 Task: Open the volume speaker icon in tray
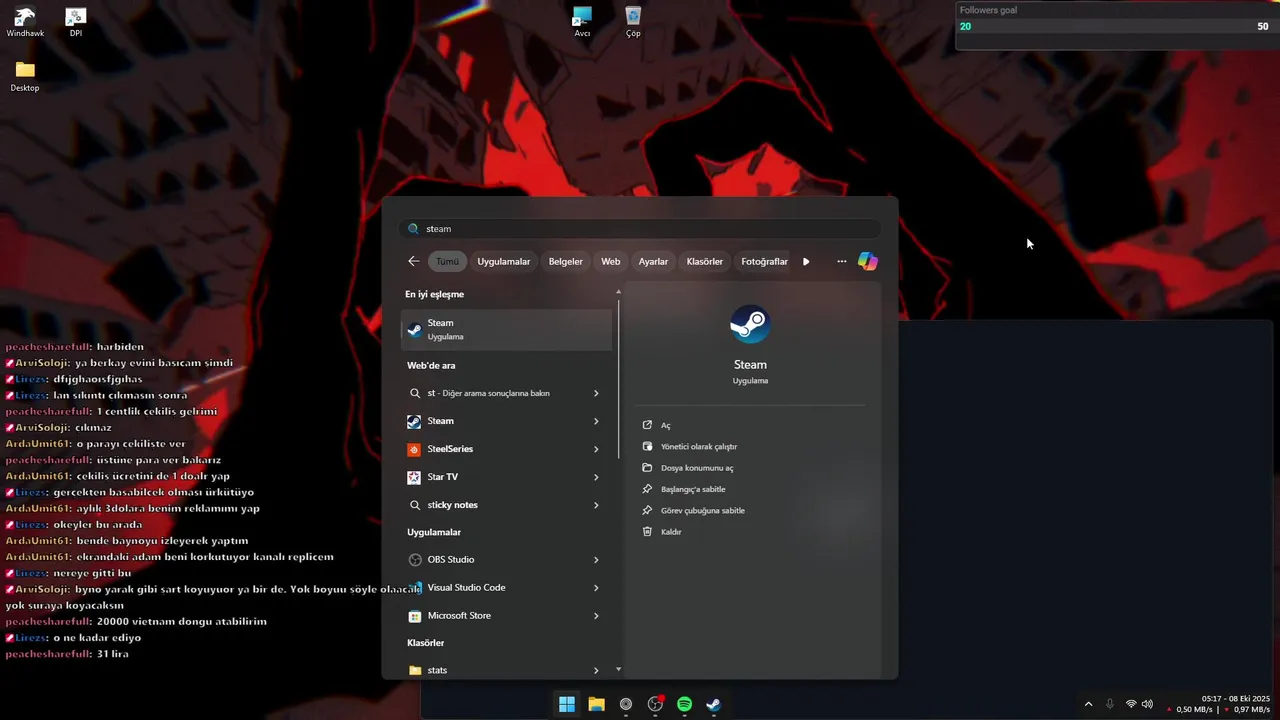[1147, 704]
